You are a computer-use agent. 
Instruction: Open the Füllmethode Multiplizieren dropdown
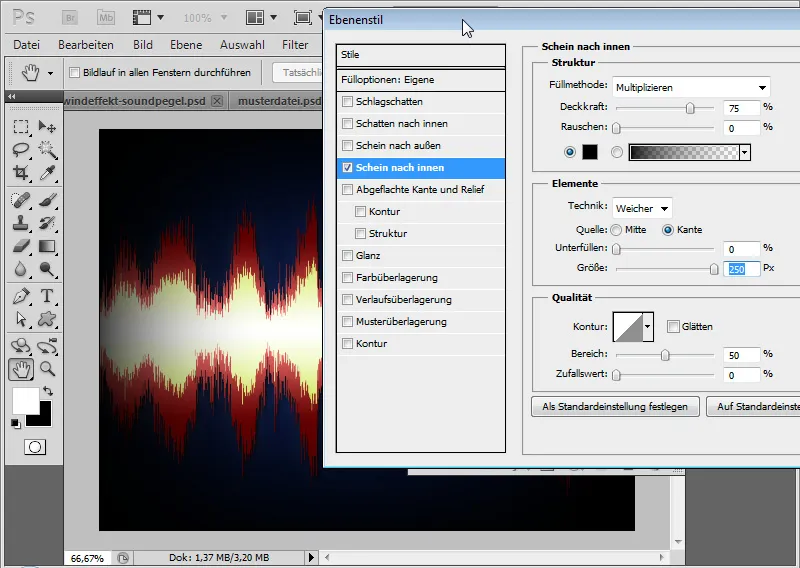(x=691, y=87)
